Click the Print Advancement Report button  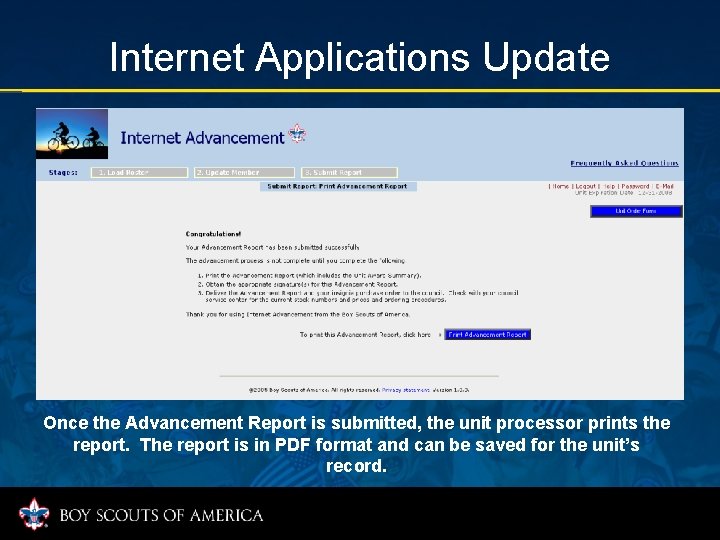[x=488, y=335]
